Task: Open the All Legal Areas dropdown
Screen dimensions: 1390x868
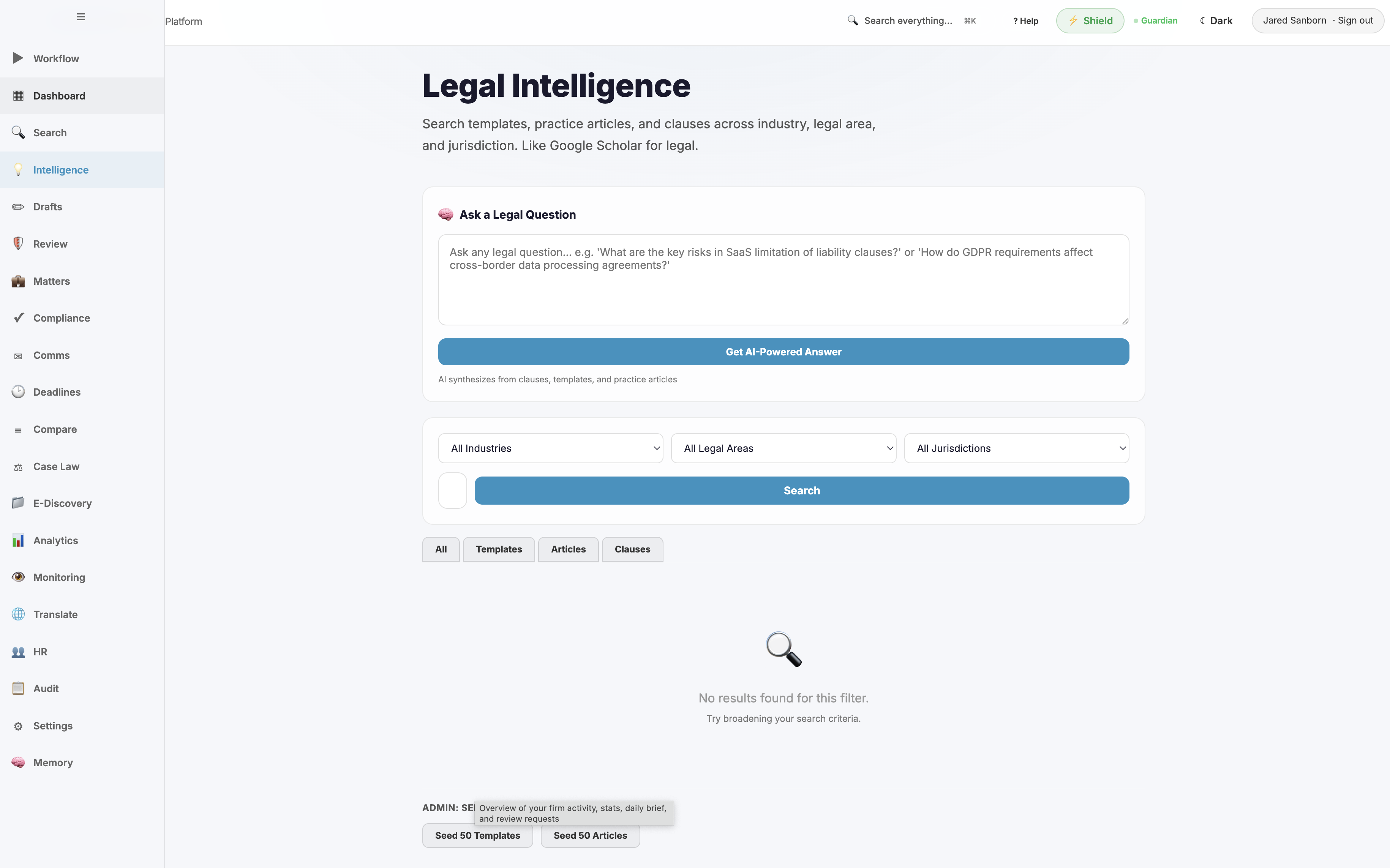Action: [x=783, y=448]
